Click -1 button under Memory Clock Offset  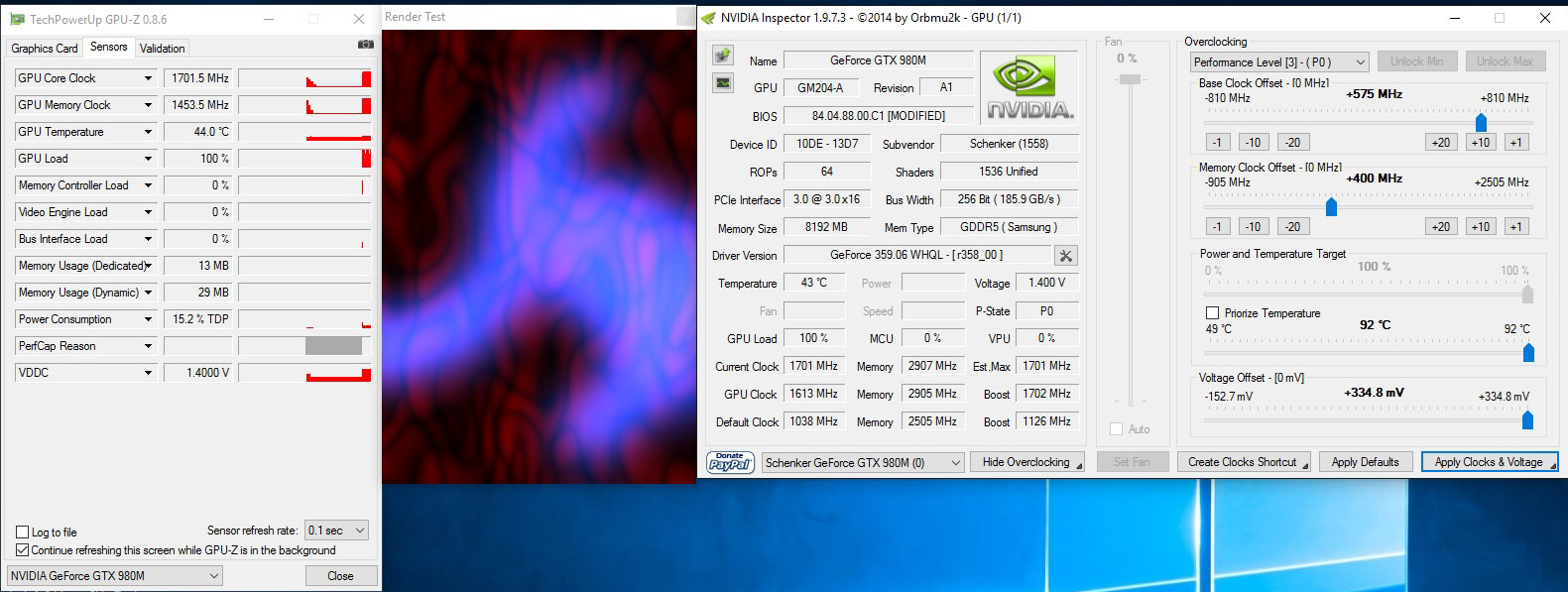(x=1218, y=227)
